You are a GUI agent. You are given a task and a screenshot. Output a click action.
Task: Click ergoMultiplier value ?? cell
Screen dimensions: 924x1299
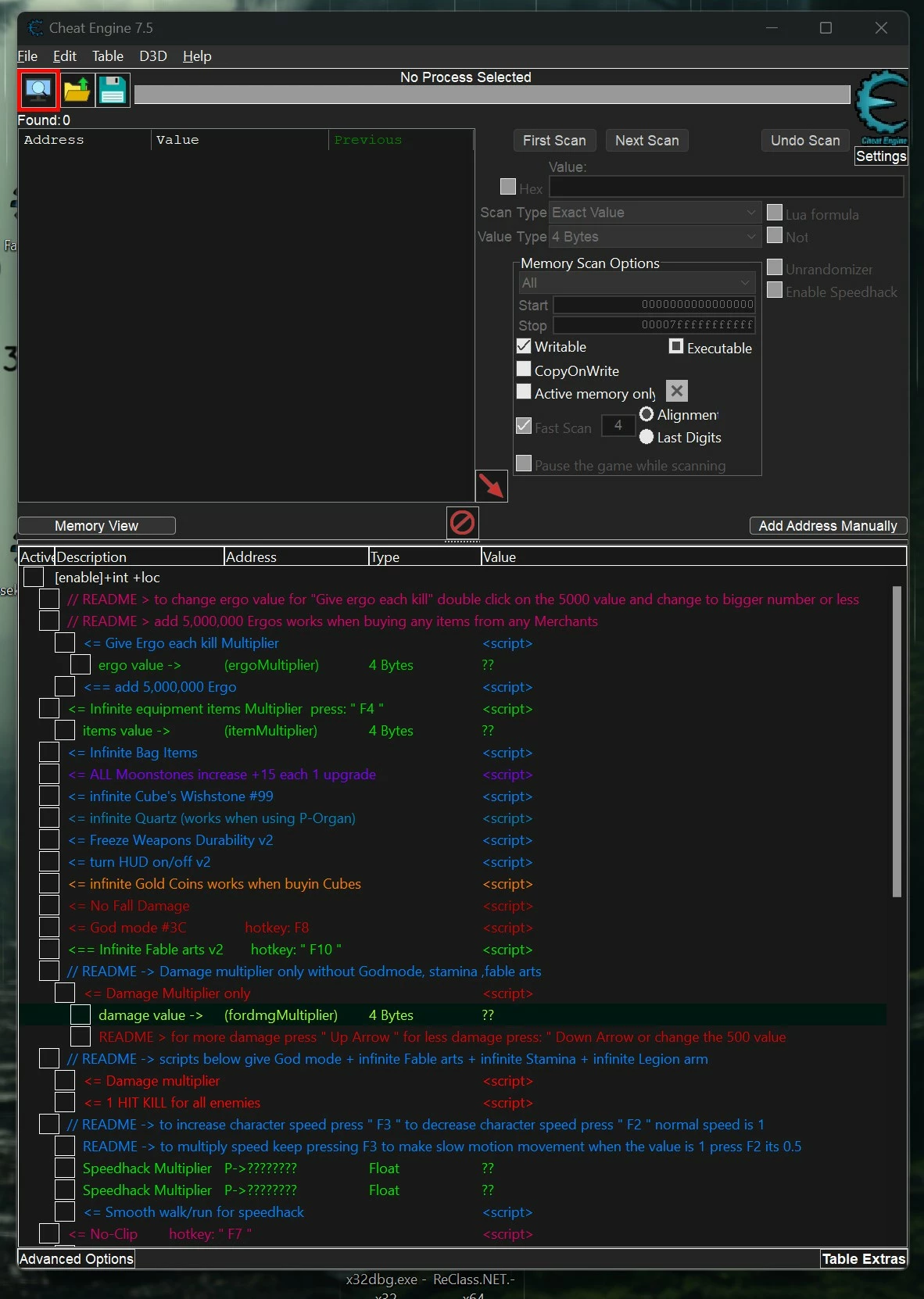click(489, 665)
